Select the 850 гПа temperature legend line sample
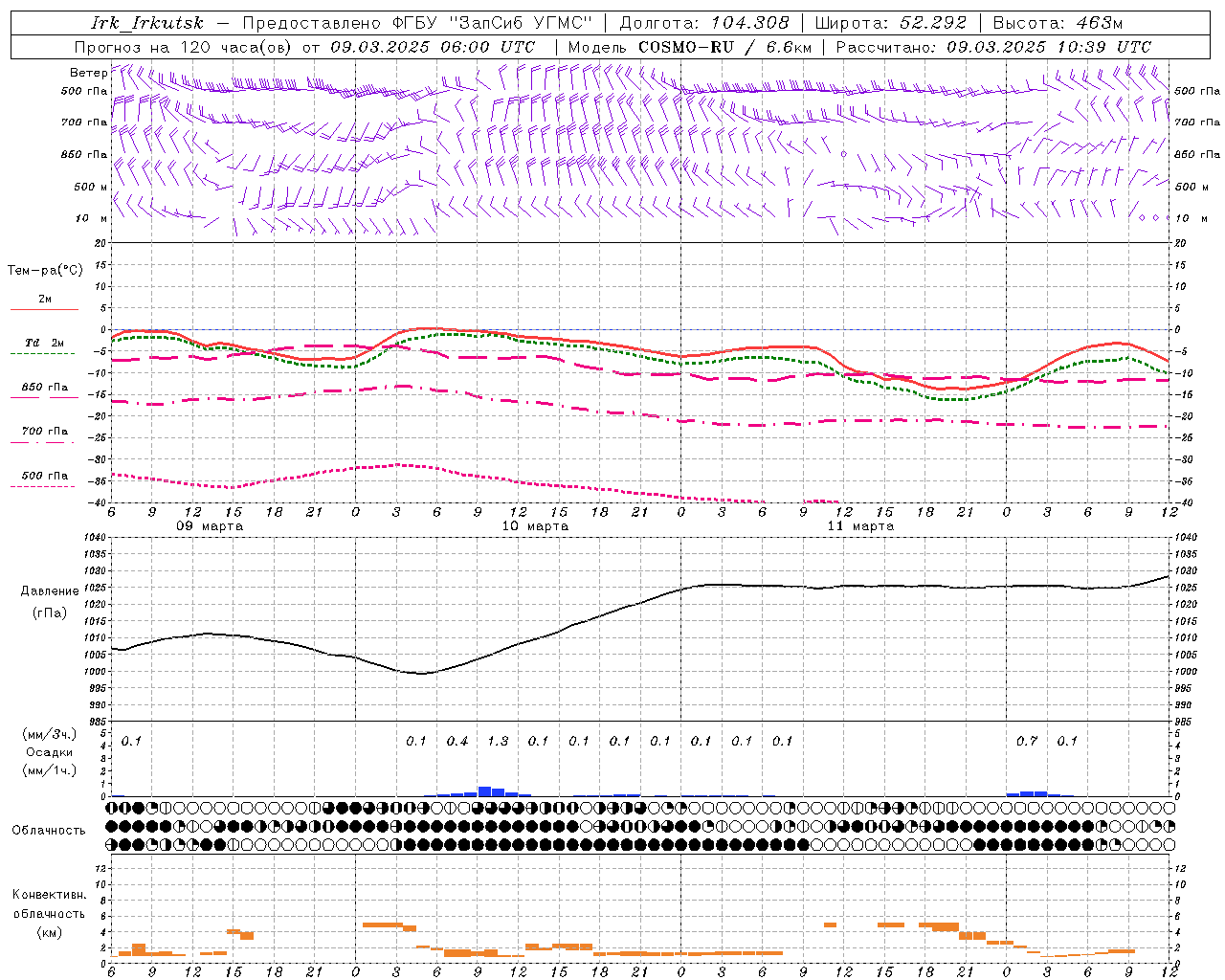This screenshot has height=980, width=1225. click(x=44, y=396)
